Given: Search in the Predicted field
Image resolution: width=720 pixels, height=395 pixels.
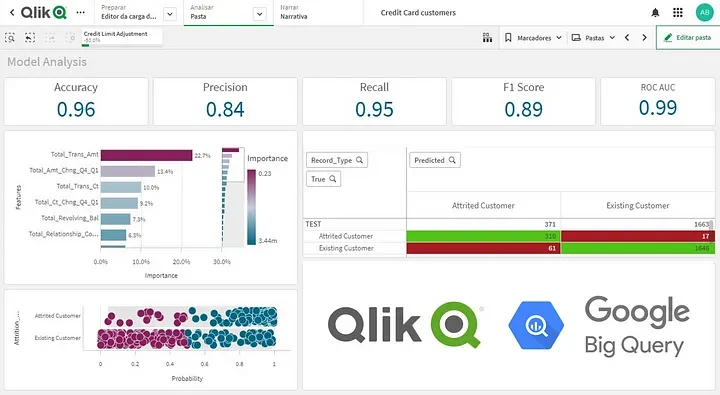Looking at the screenshot, I should pos(452,160).
